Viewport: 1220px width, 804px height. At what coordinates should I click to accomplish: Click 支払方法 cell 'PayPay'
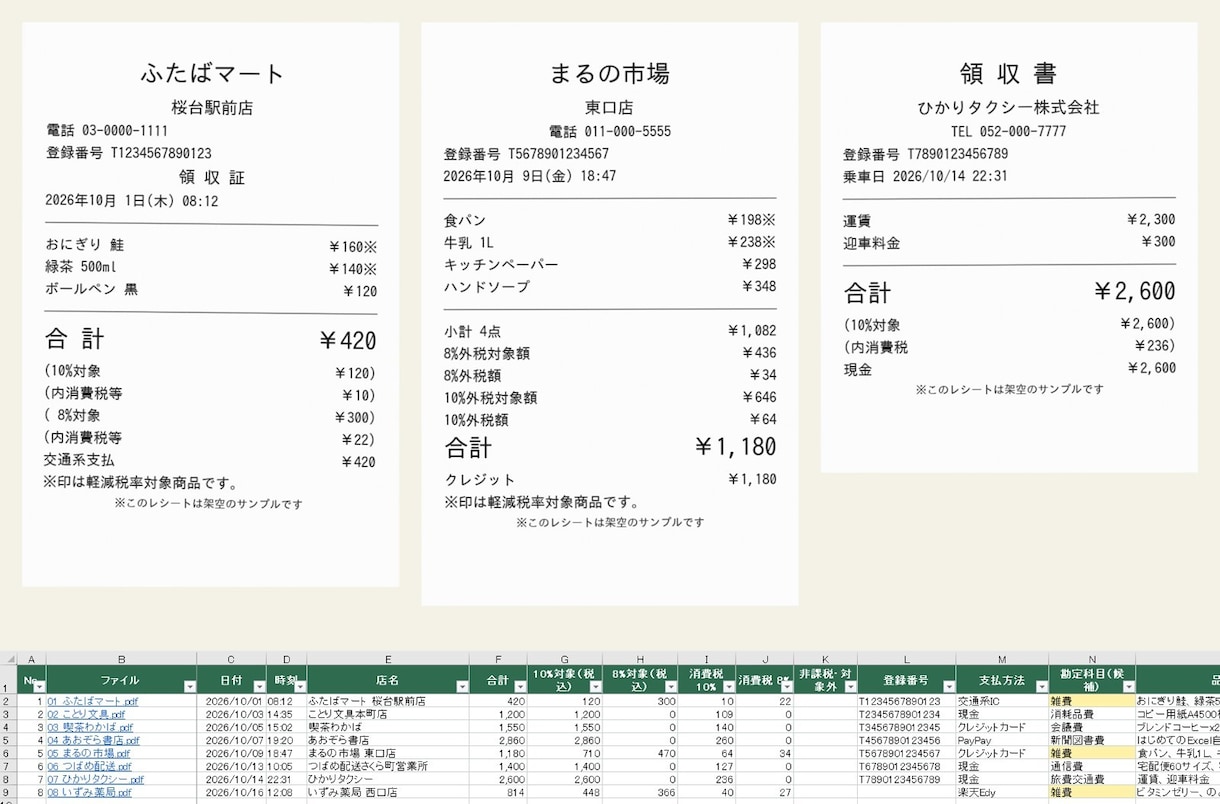point(1002,741)
